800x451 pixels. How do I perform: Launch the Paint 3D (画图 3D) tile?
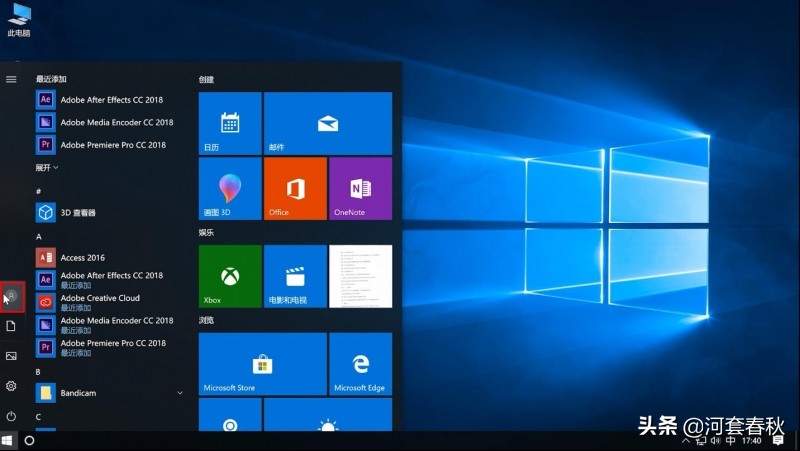(230, 188)
